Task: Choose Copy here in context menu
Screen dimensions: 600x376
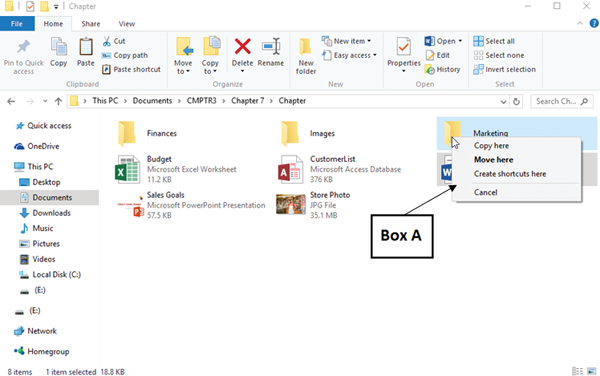Action: [x=491, y=146]
